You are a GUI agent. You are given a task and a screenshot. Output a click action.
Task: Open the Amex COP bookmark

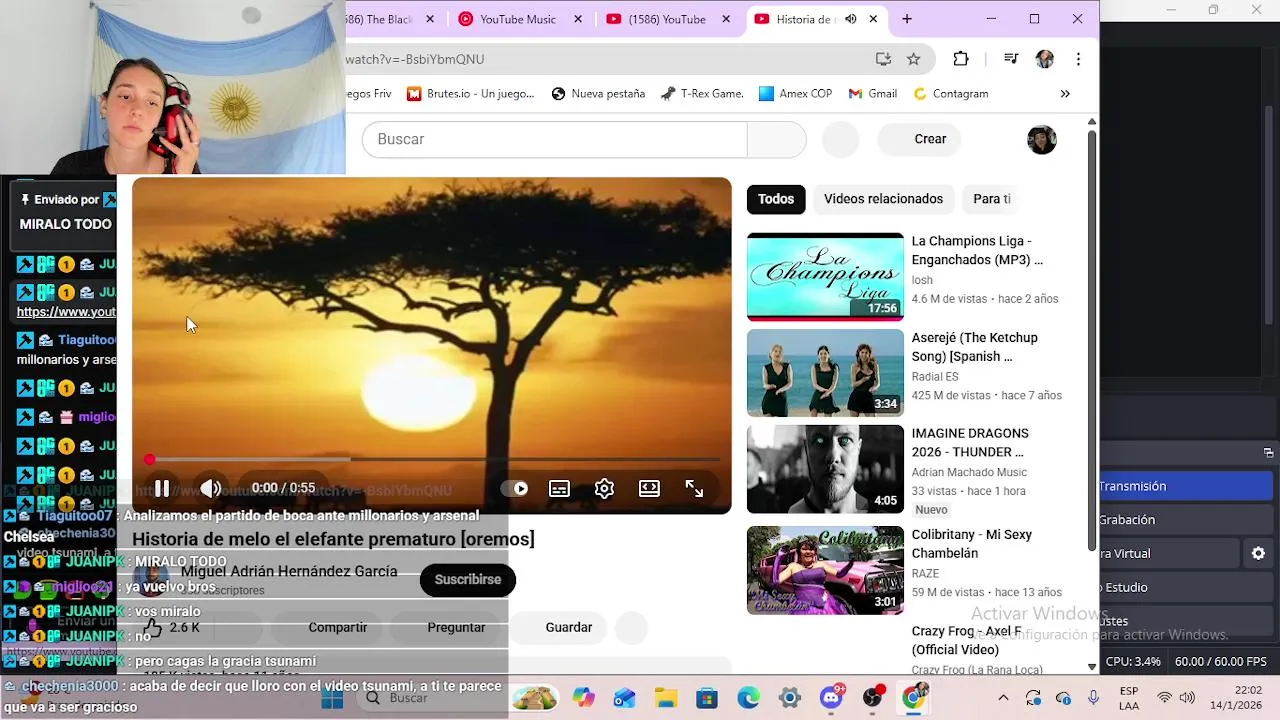click(x=795, y=94)
